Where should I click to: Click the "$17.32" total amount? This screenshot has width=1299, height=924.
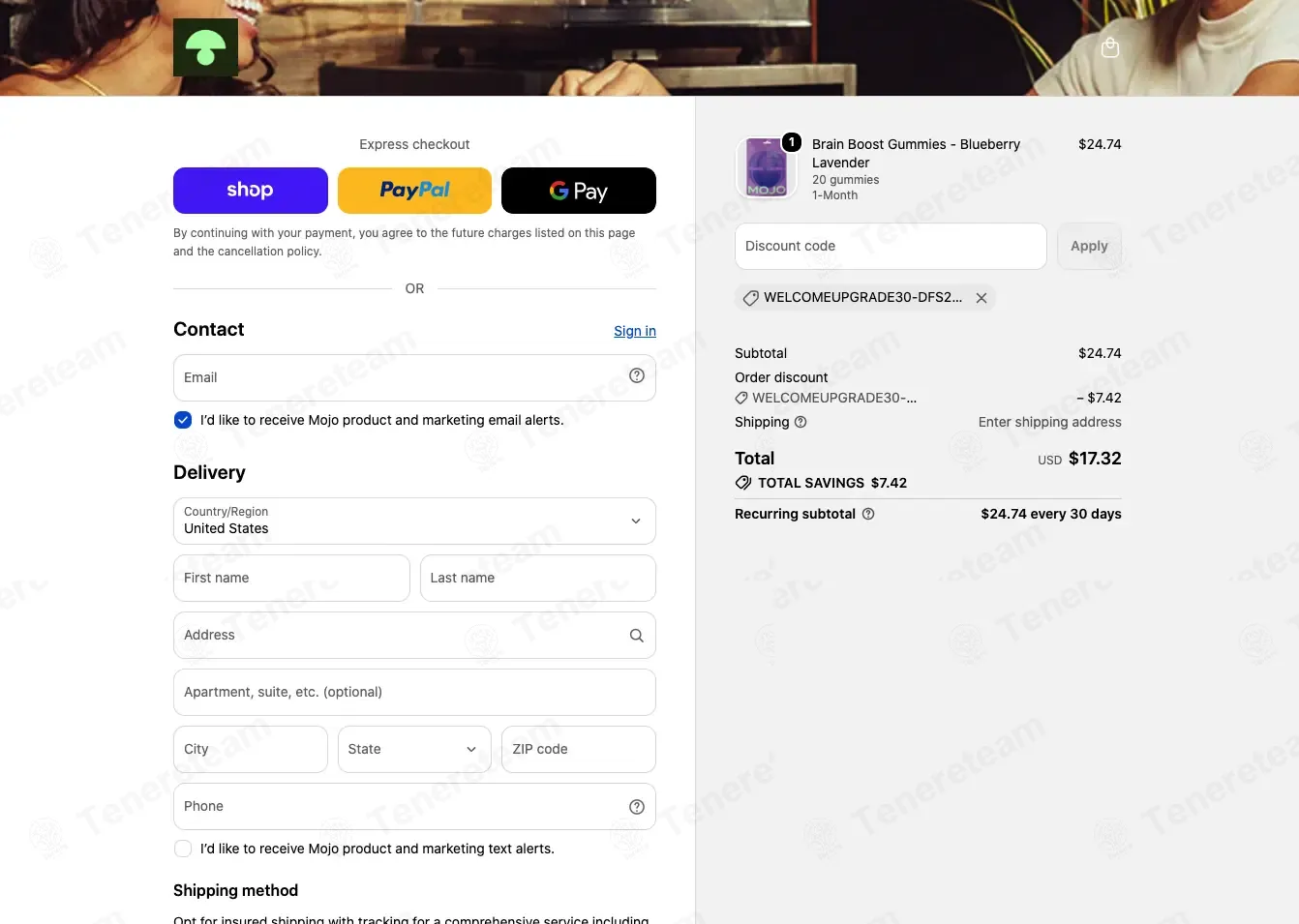pos(1095,459)
